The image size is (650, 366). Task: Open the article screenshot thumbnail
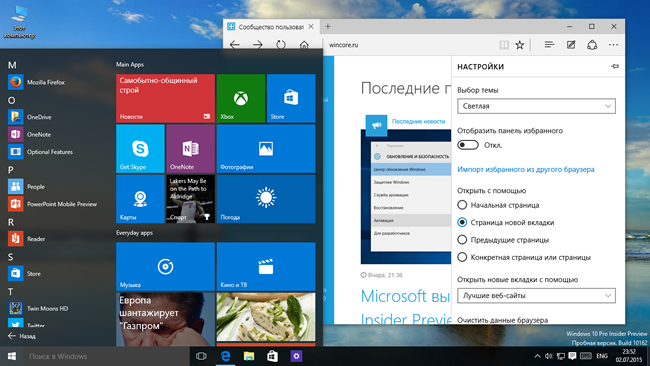click(405, 196)
